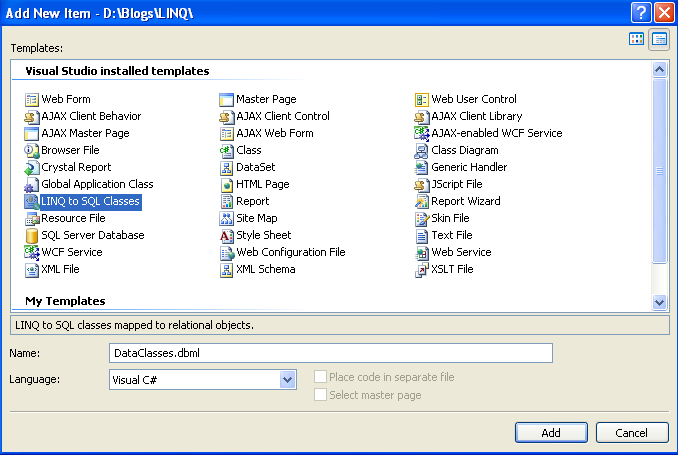Switch to small icons list view
679x455 pixels.
(x=659, y=39)
